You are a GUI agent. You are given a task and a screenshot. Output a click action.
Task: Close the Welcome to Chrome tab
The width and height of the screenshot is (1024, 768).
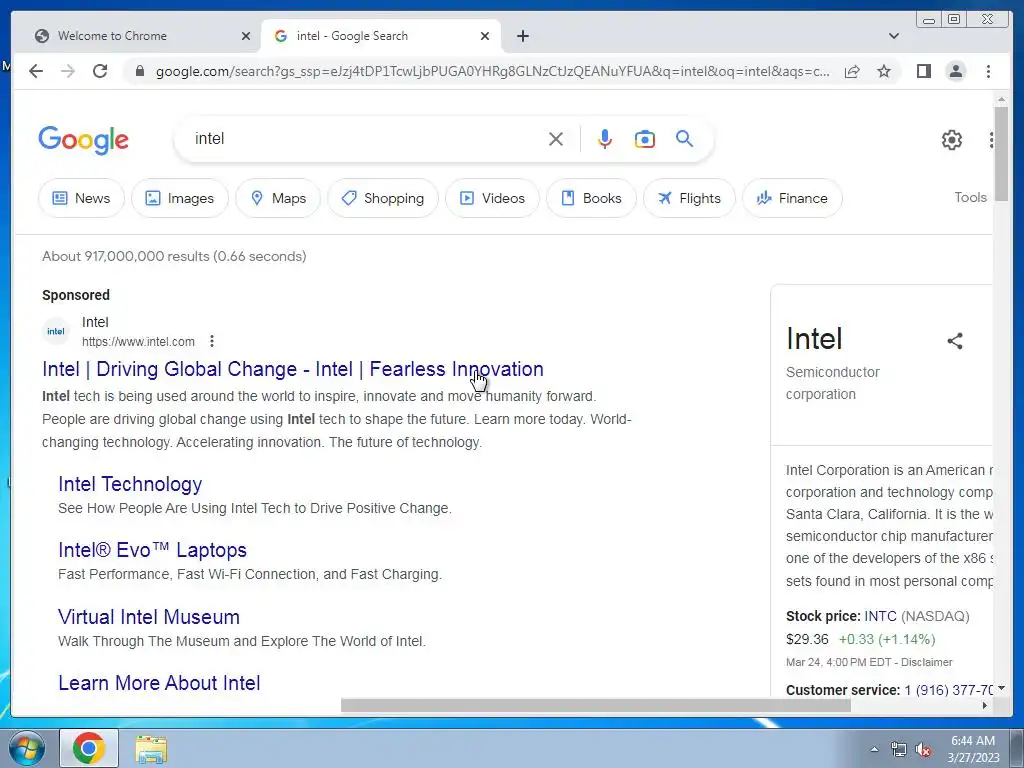[246, 36]
